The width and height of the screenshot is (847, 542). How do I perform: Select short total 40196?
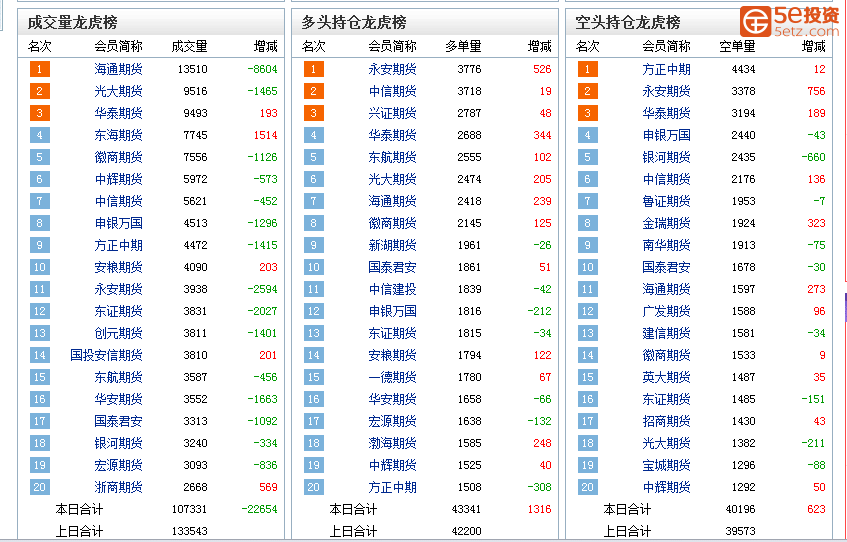(x=740, y=509)
